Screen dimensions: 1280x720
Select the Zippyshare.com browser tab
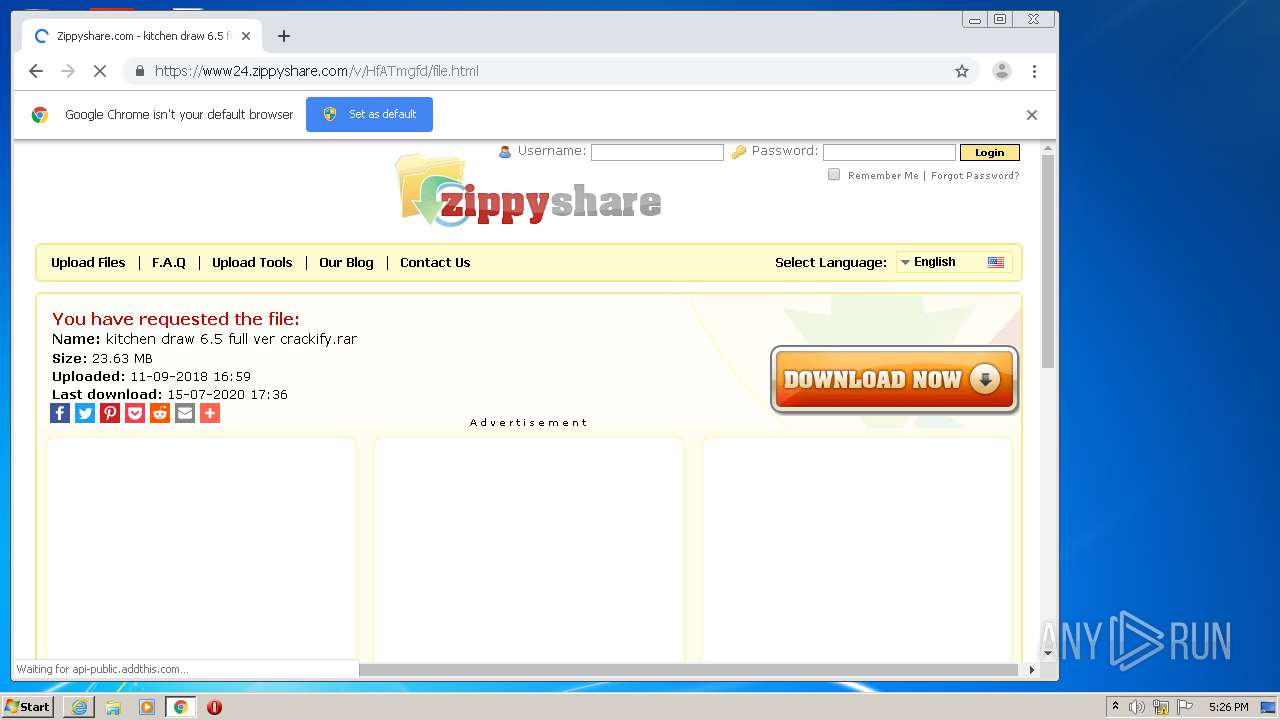click(140, 36)
